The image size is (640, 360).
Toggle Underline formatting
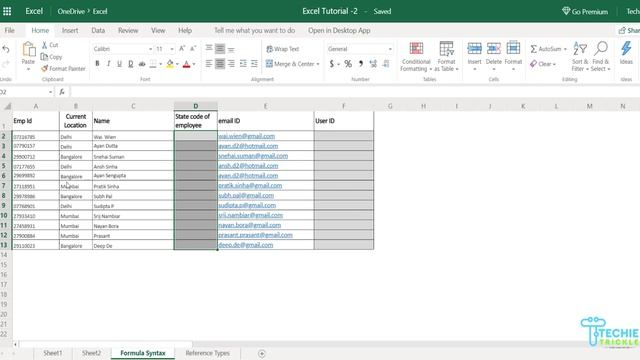click(119, 64)
